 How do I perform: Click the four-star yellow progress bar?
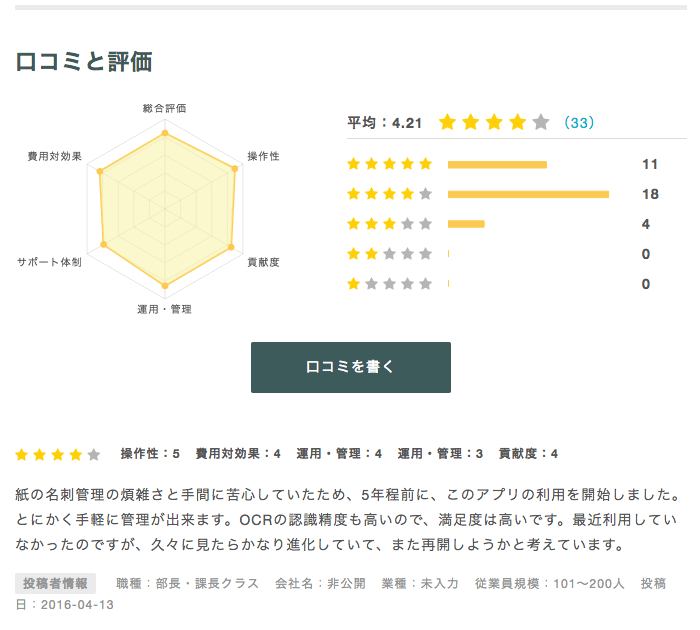(x=528, y=194)
